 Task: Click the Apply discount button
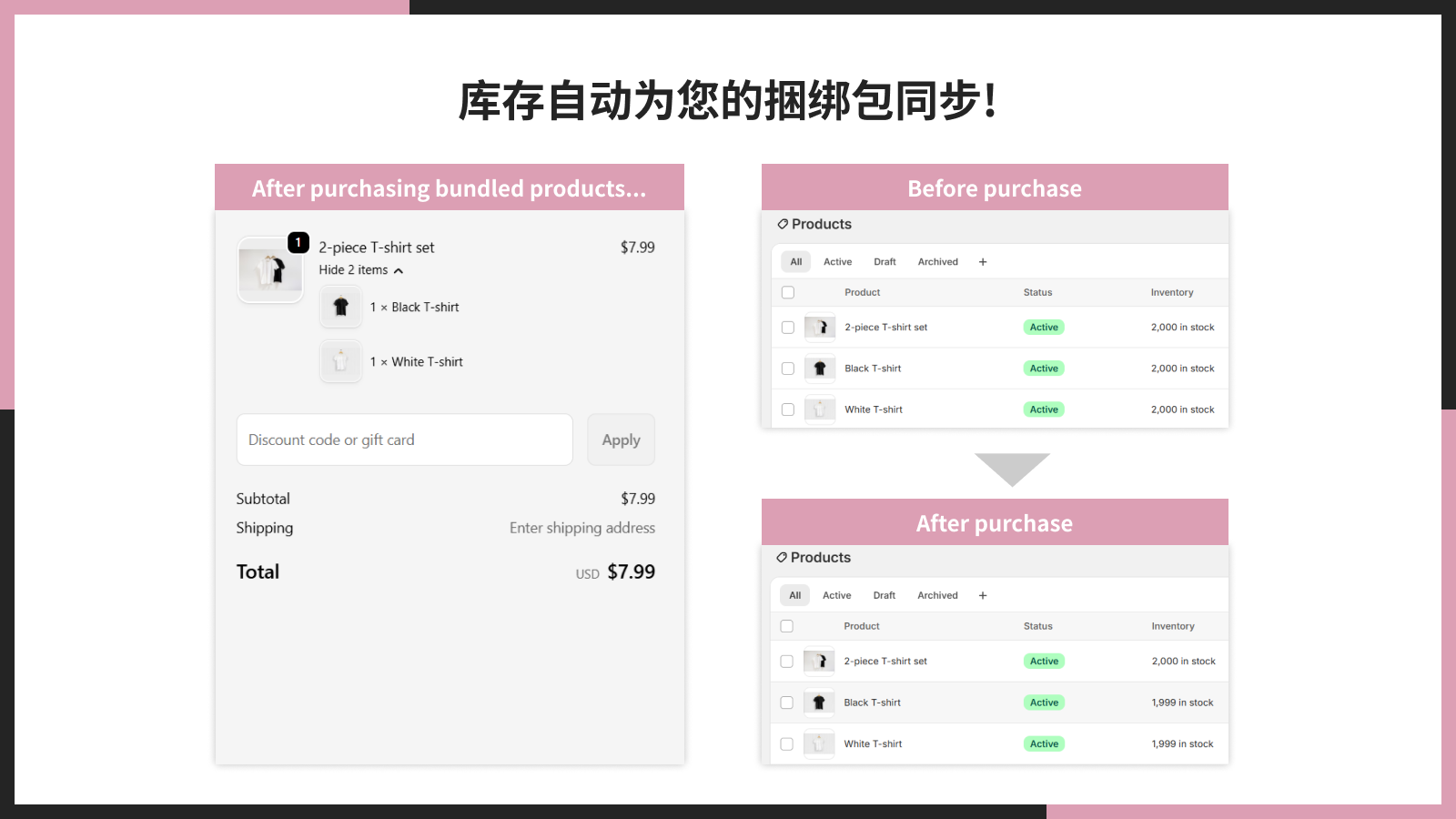click(622, 440)
